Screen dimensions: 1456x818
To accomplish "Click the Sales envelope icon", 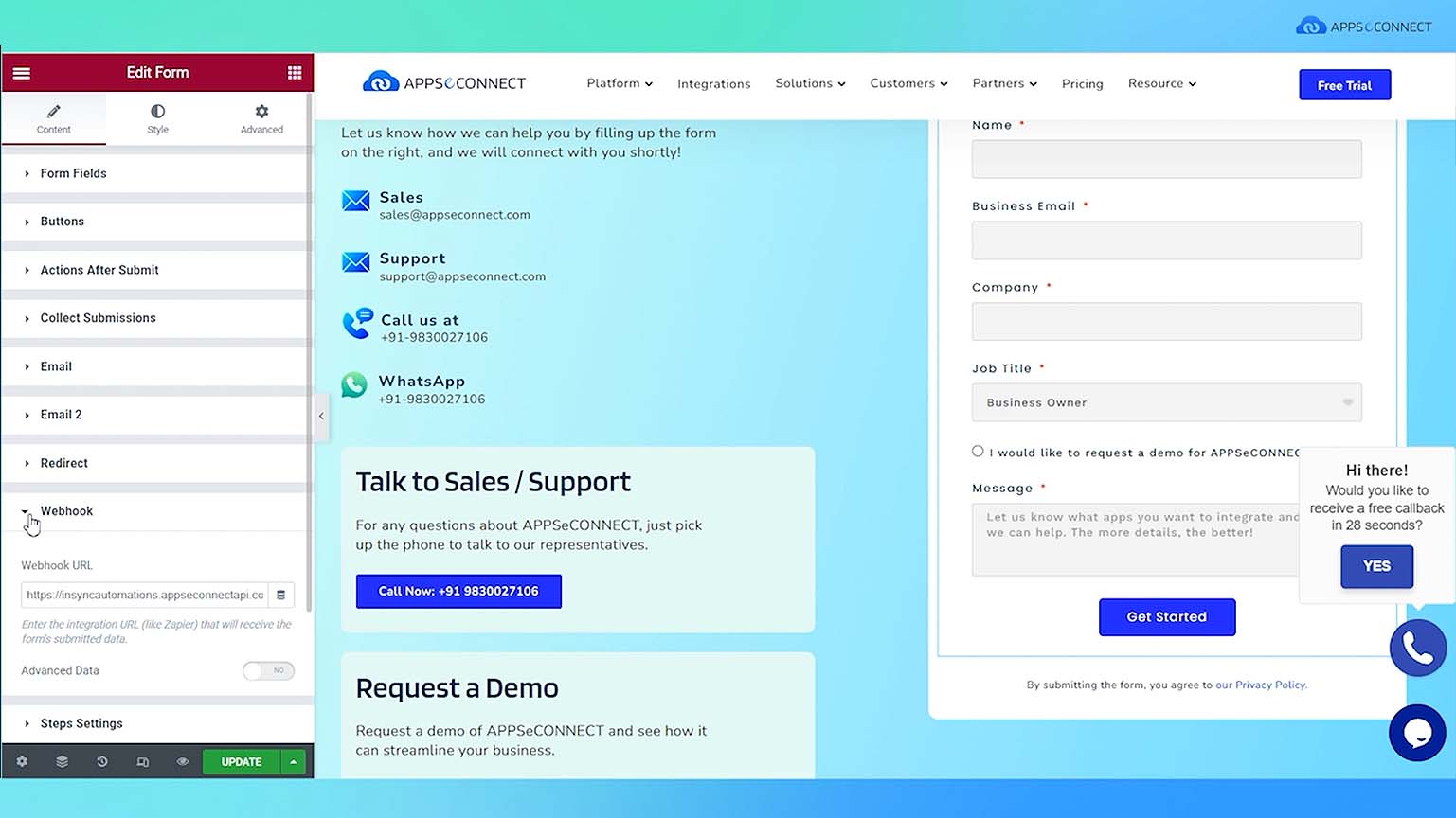I will [x=355, y=201].
